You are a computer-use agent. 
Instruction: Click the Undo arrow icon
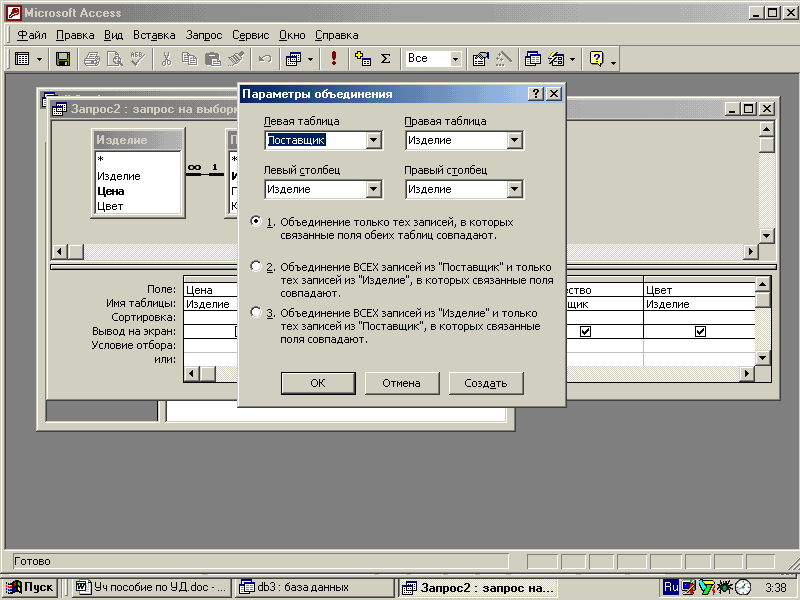[x=265, y=59]
